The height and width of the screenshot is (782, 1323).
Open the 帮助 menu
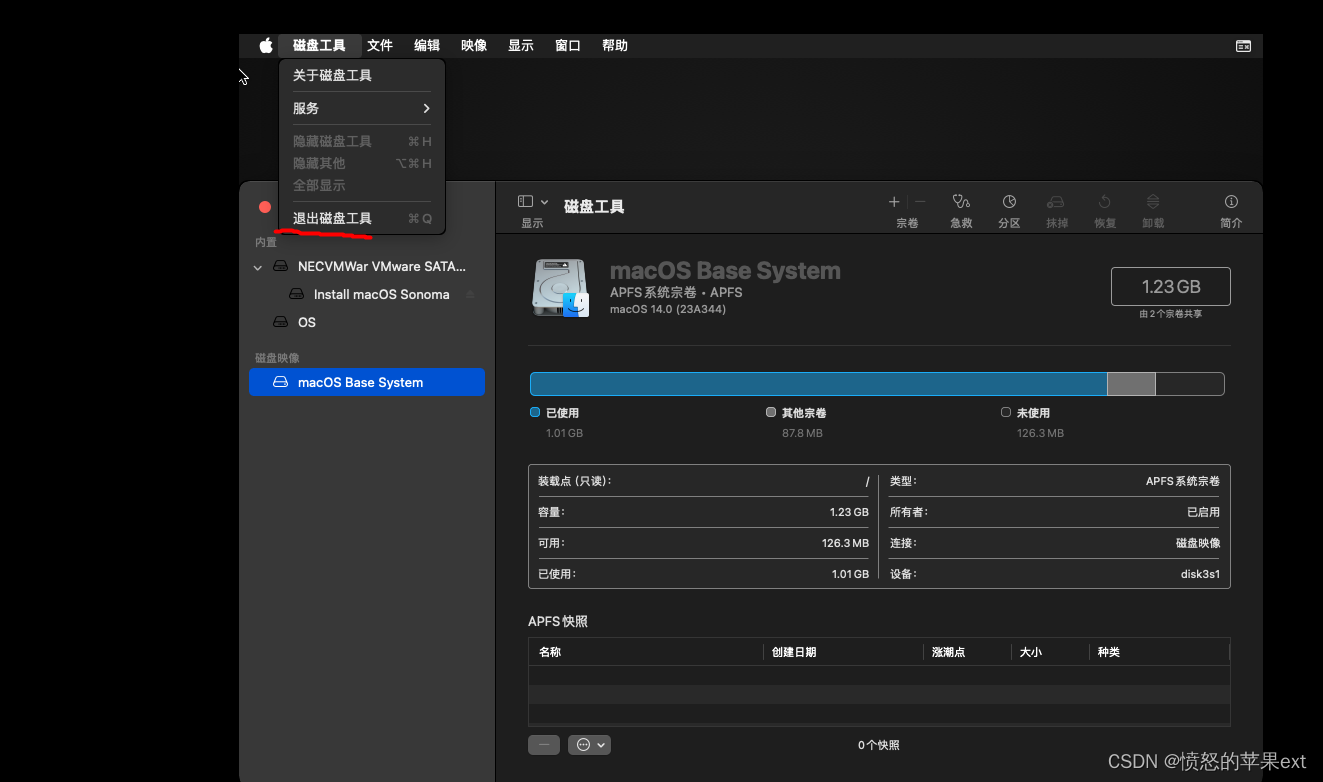[615, 45]
